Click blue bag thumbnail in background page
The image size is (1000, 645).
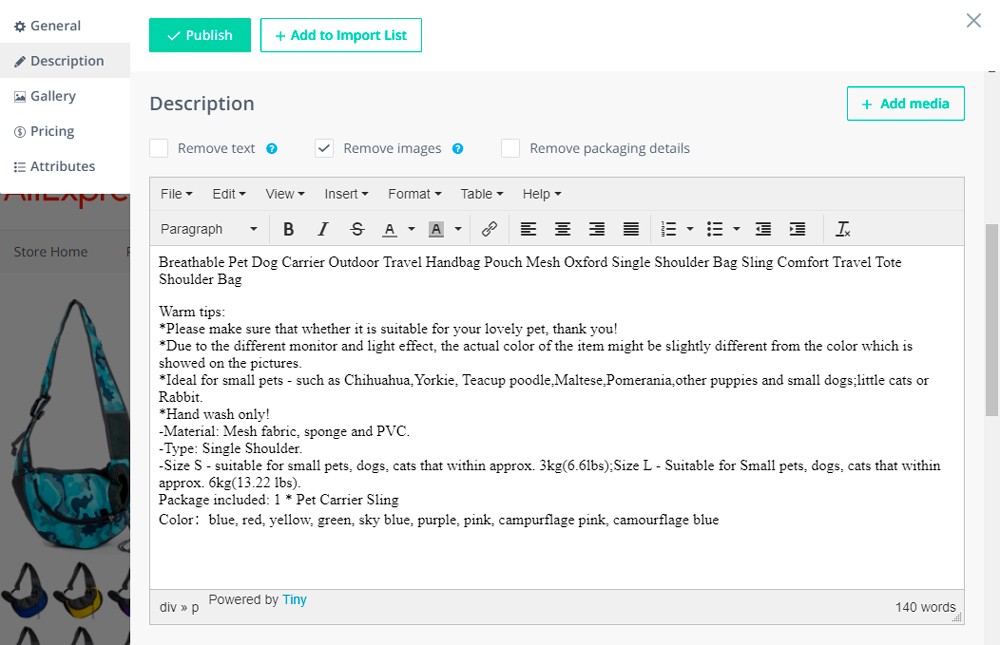point(24,590)
